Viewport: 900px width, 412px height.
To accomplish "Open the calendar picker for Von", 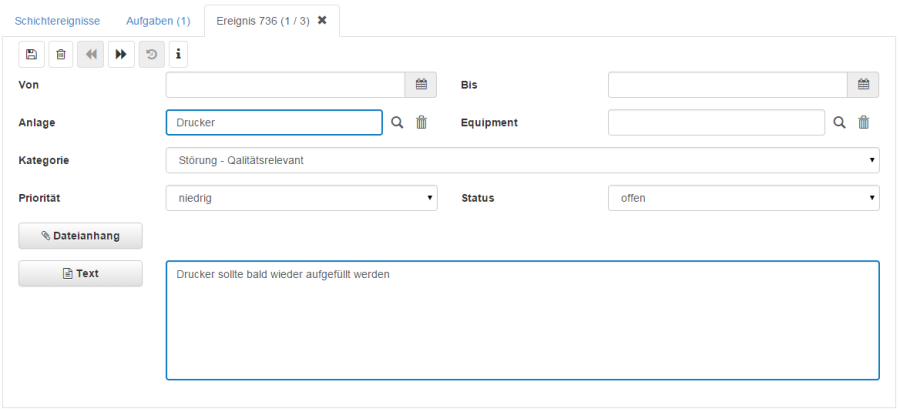I will click(x=421, y=85).
